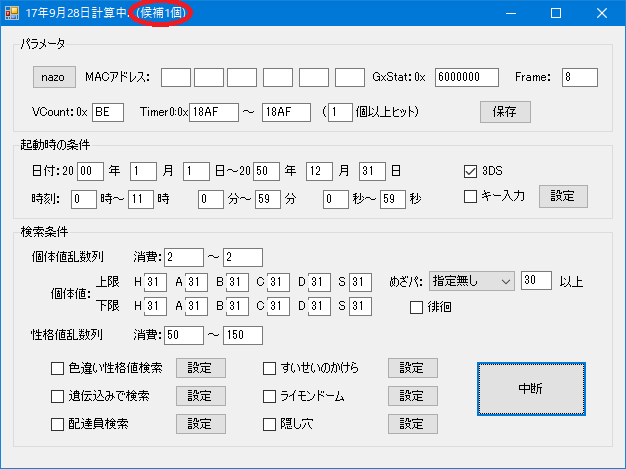Click upper limit S IV field
Image resolution: width=626 pixels, height=469 pixels.
pyautogui.click(x=360, y=282)
